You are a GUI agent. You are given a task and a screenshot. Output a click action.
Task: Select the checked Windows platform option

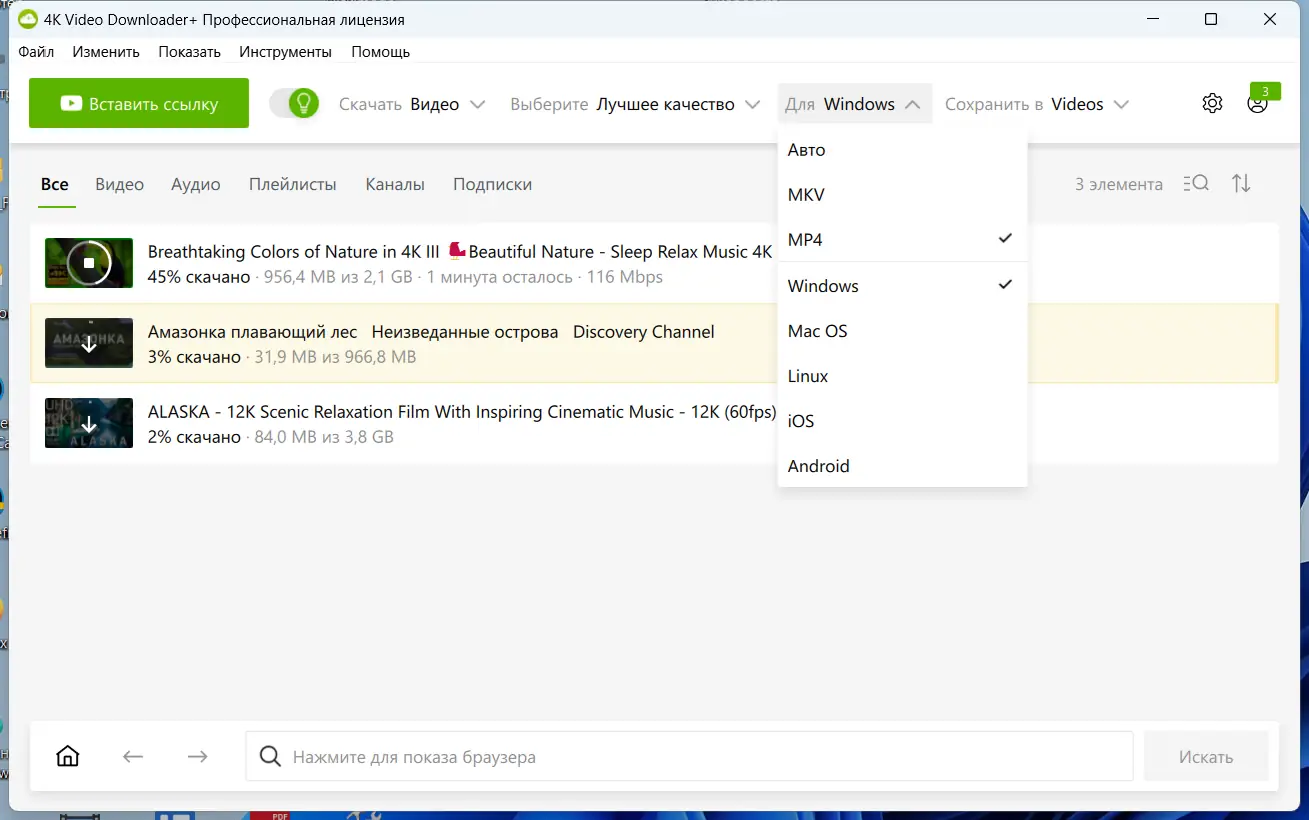point(902,286)
